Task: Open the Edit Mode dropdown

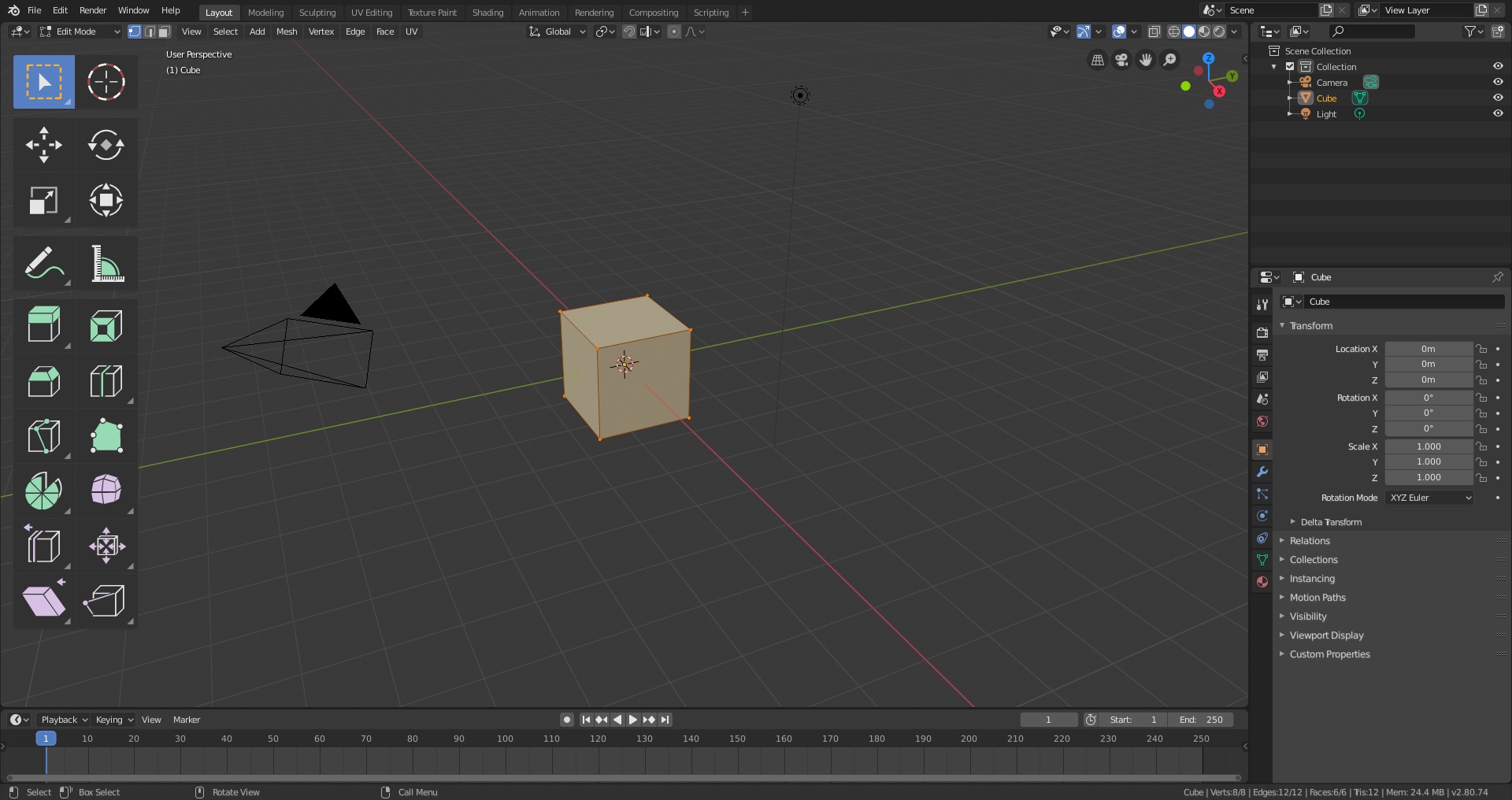Action: click(80, 31)
